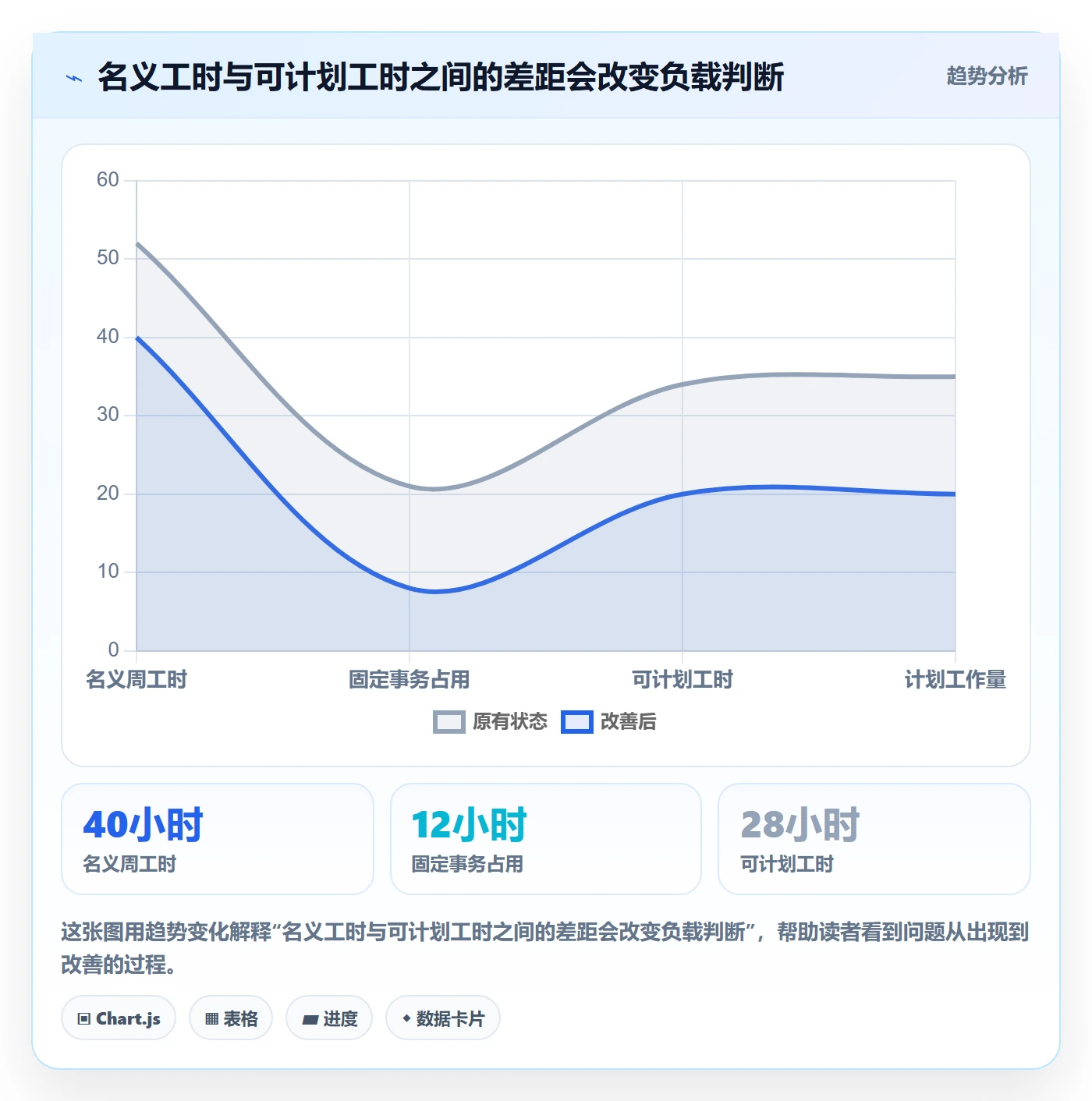Screen dimensions: 1092x1101
Task: Open the 28小时 可计划工时 card
Action: (874, 839)
